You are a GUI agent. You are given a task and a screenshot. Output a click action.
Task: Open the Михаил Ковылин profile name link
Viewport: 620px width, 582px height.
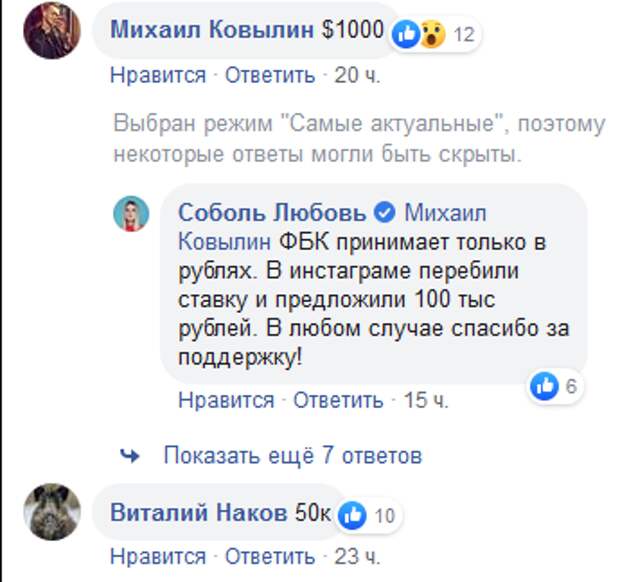[x=213, y=31]
